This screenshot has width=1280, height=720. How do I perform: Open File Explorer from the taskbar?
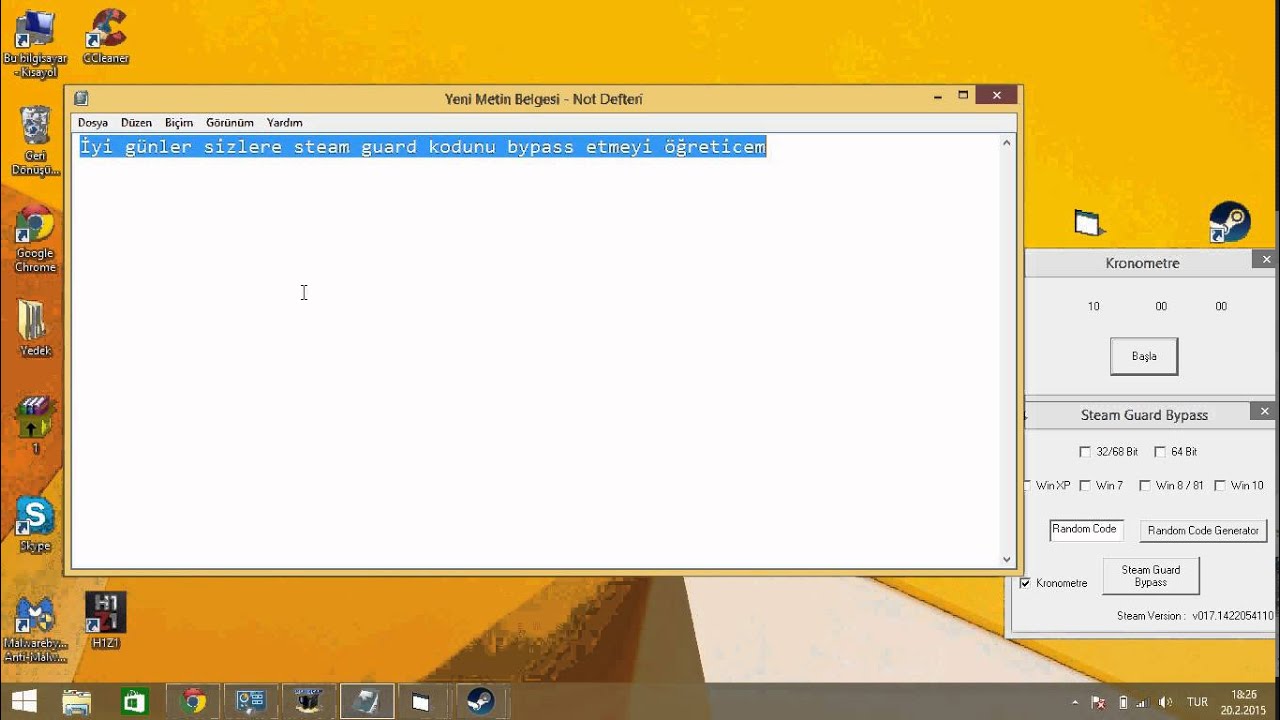(76, 701)
